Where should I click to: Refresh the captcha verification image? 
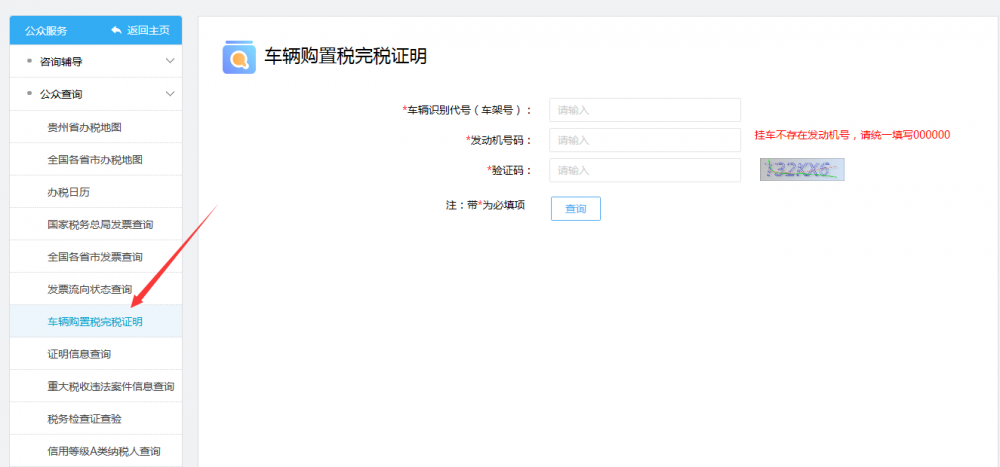pos(801,169)
